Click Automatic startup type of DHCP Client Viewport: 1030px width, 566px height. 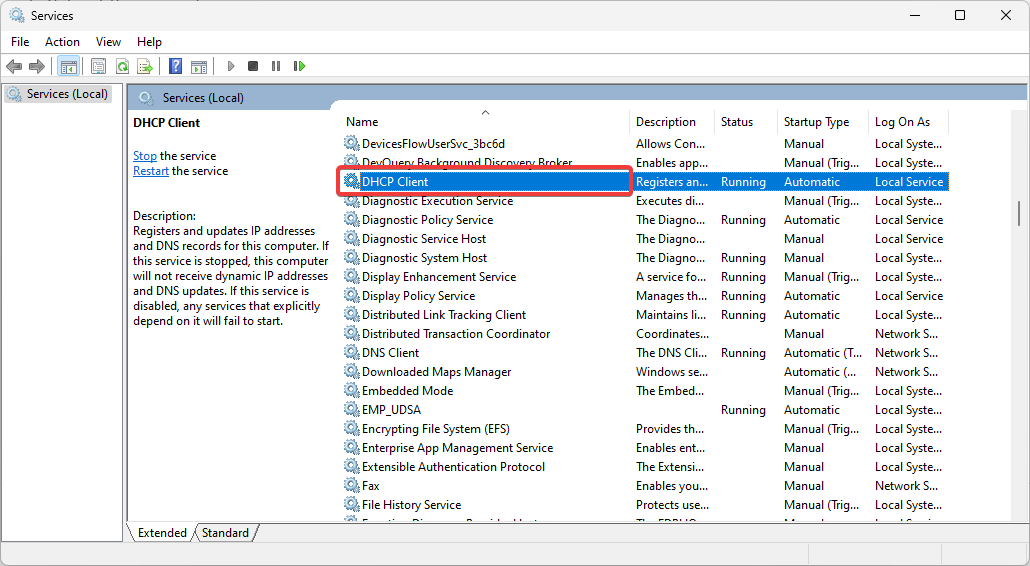click(812, 182)
